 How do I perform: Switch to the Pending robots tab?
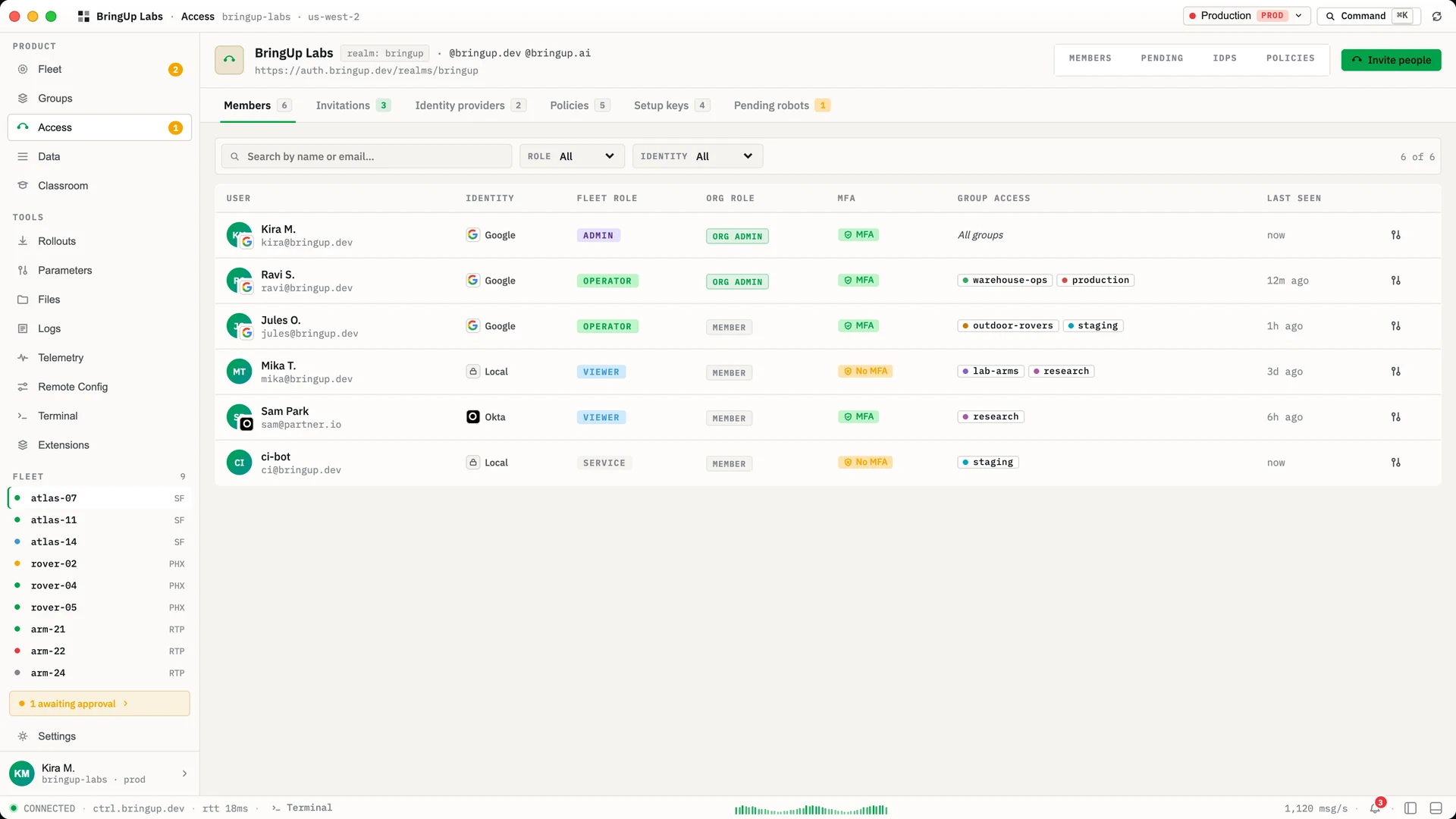point(782,105)
